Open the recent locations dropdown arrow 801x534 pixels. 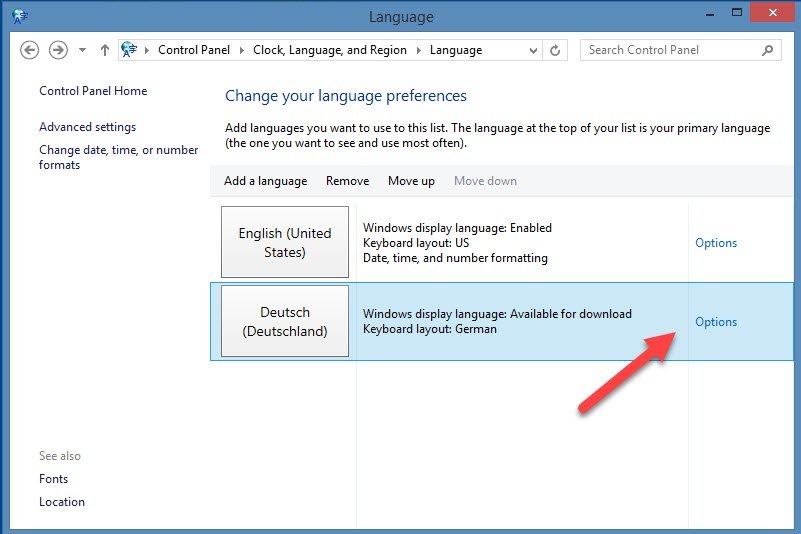(82, 50)
